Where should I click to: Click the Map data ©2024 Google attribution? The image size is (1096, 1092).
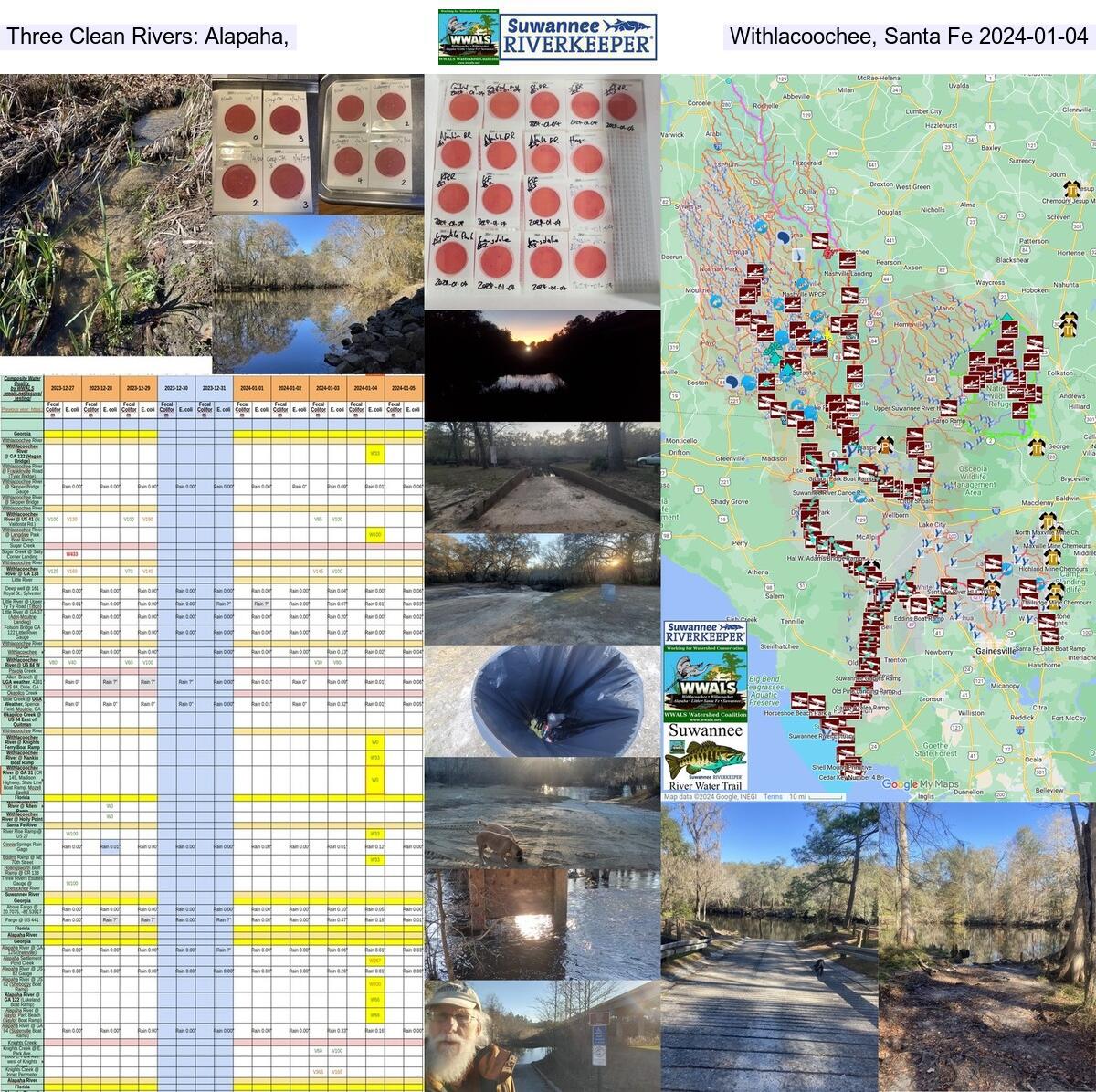710,797
